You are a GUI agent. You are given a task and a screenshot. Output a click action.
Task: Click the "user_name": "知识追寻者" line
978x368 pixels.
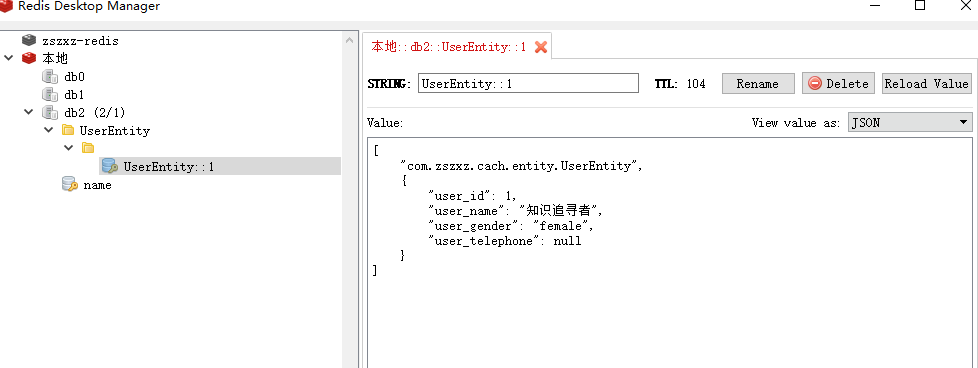tap(516, 211)
